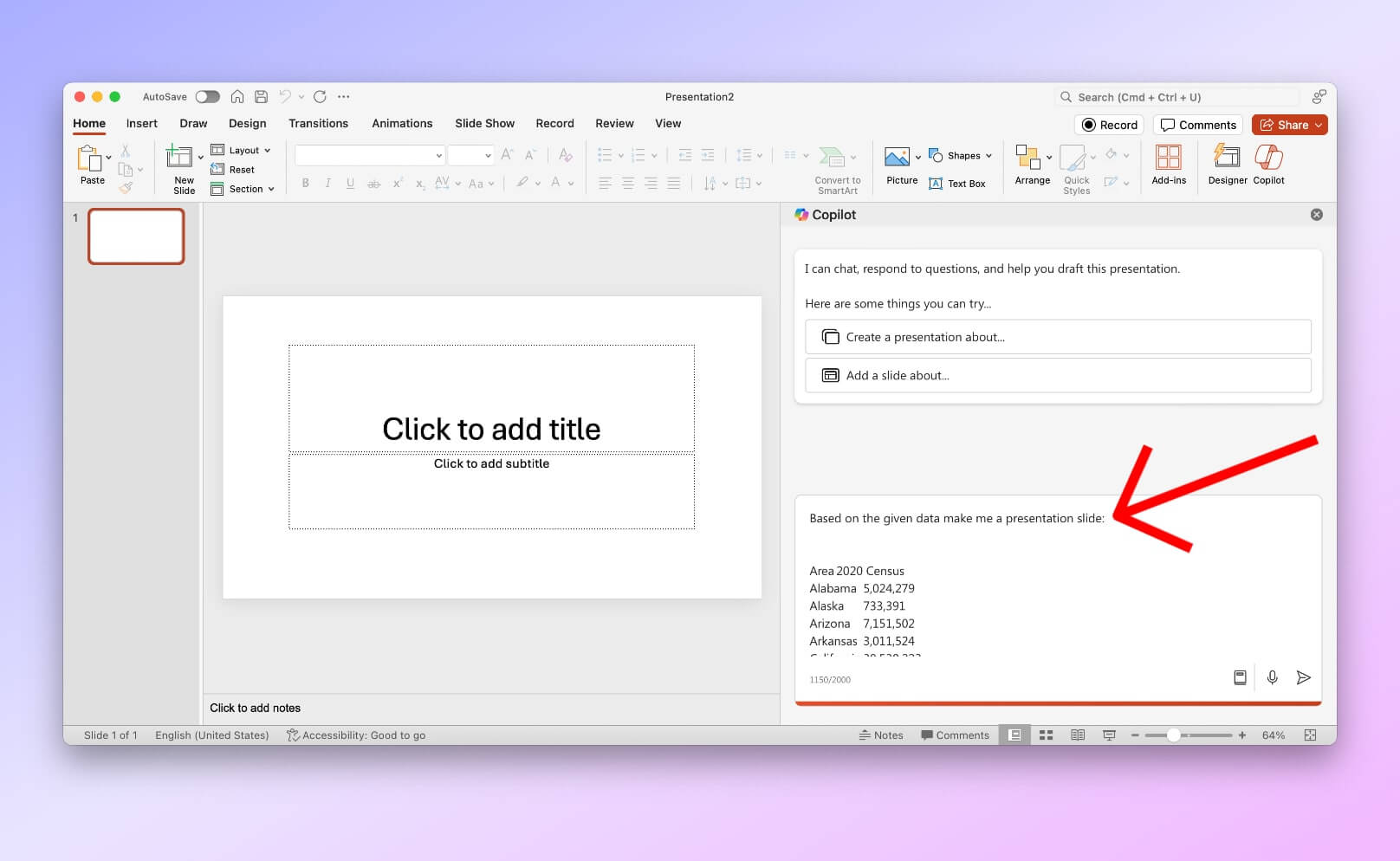
Task: Click the New Slide icon
Action: click(180, 165)
